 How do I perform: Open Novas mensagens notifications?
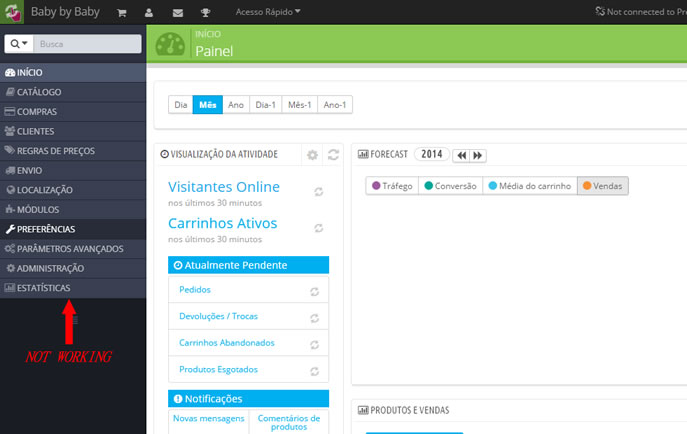pos(209,418)
